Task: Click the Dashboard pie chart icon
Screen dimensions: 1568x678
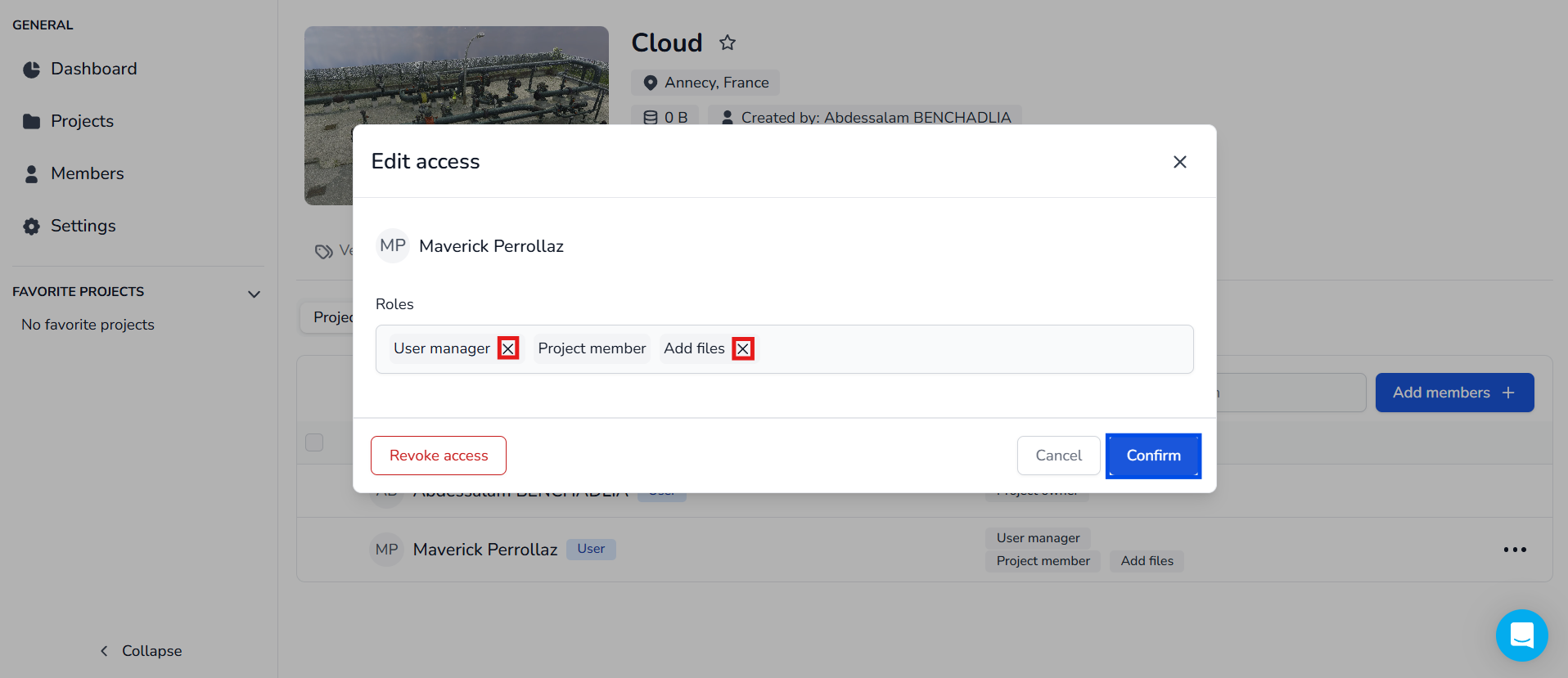Action: pyautogui.click(x=32, y=70)
